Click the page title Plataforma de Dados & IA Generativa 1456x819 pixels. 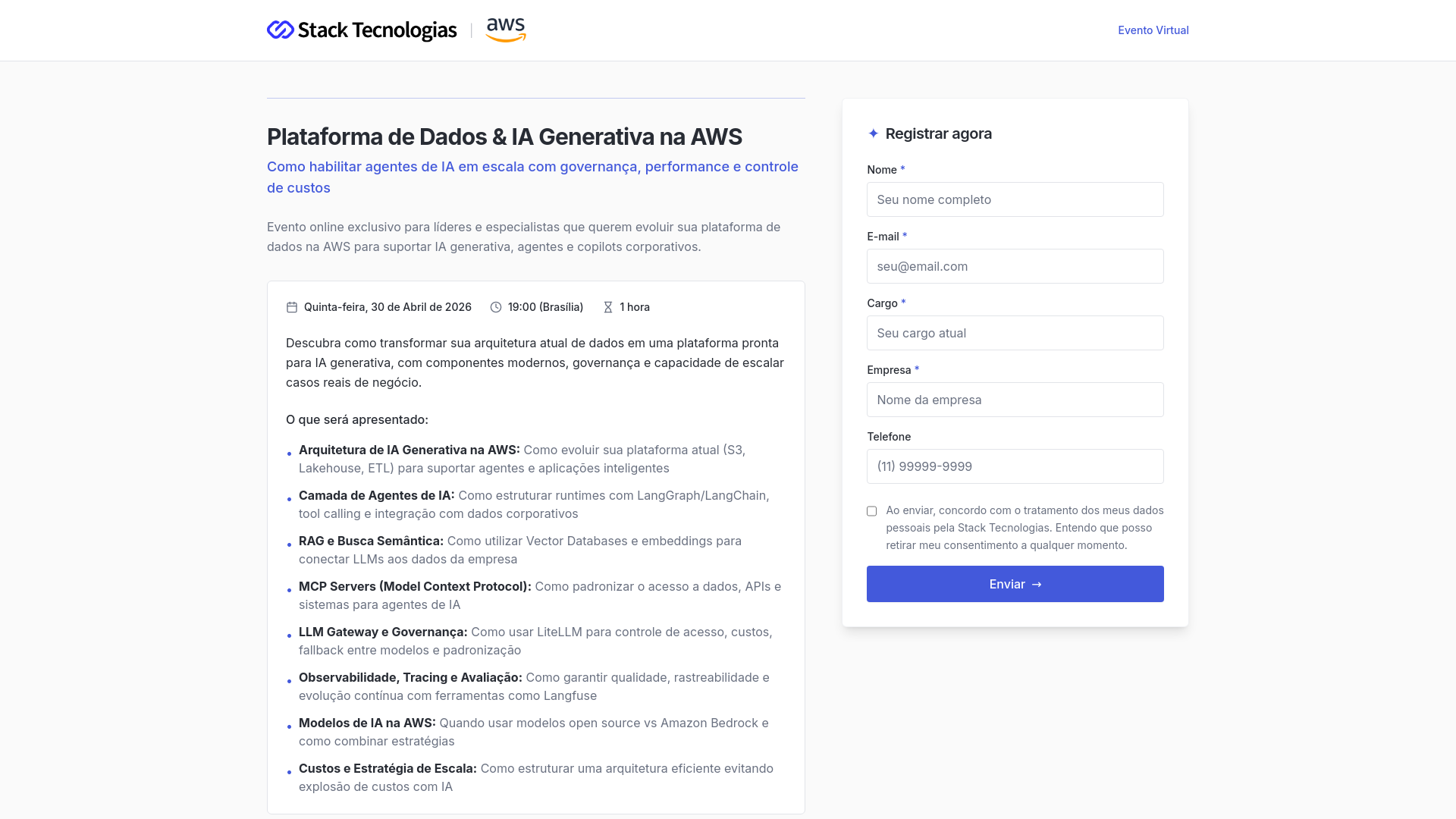click(505, 136)
